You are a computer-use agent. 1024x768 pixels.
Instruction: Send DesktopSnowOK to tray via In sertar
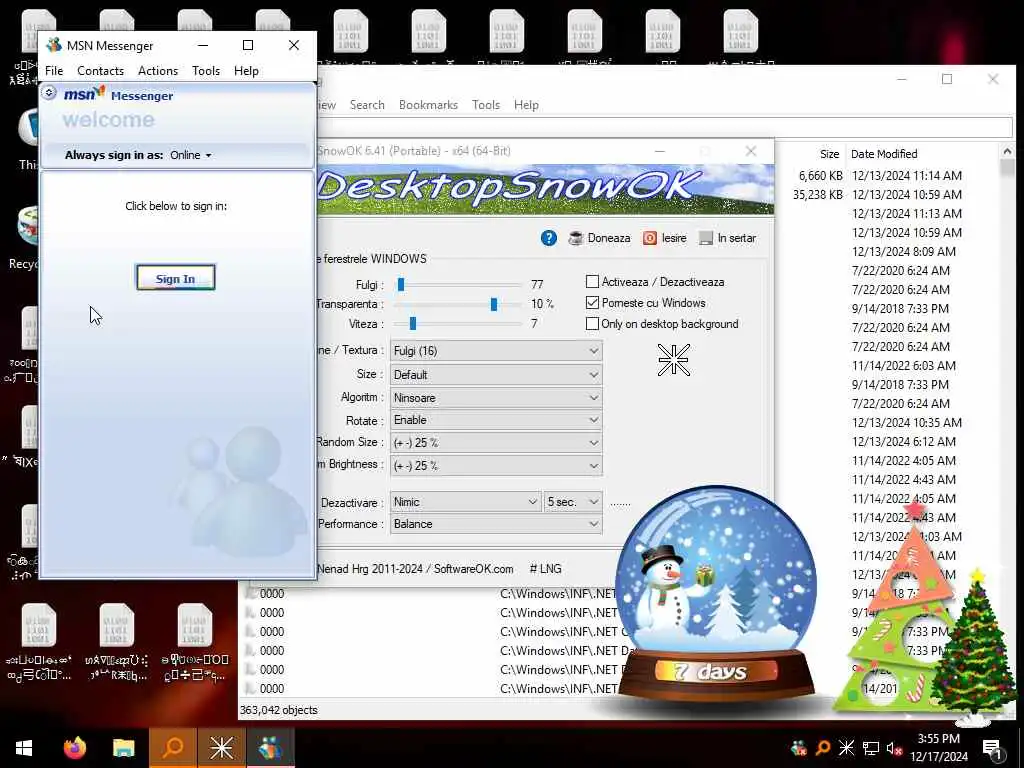[x=727, y=238]
